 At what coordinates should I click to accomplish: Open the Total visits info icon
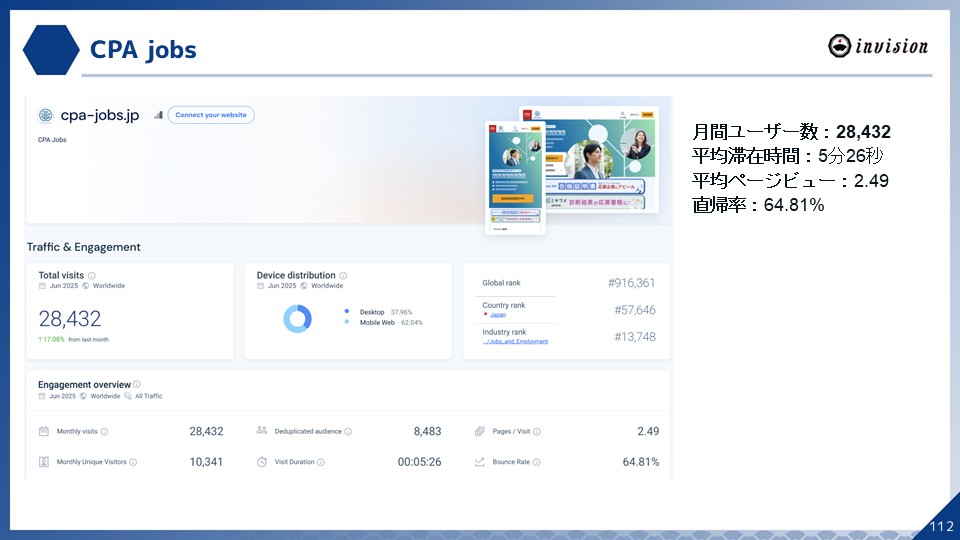point(91,276)
